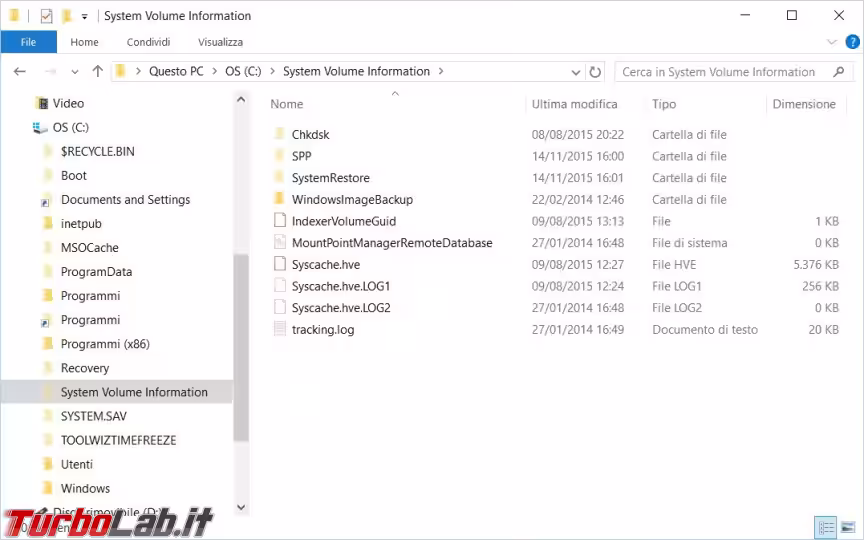Click the magnifier search icon
The image size is (864, 540).
pyautogui.click(x=839, y=72)
